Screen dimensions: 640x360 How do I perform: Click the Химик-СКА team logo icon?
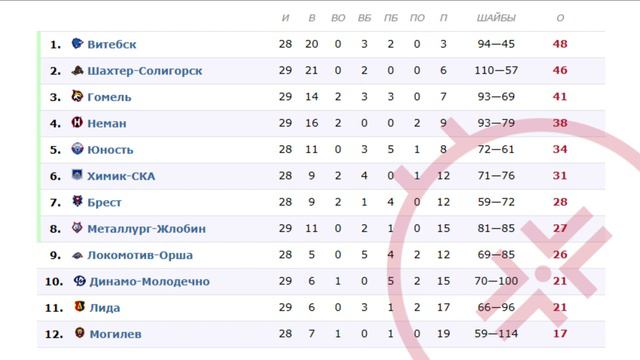coord(77,175)
